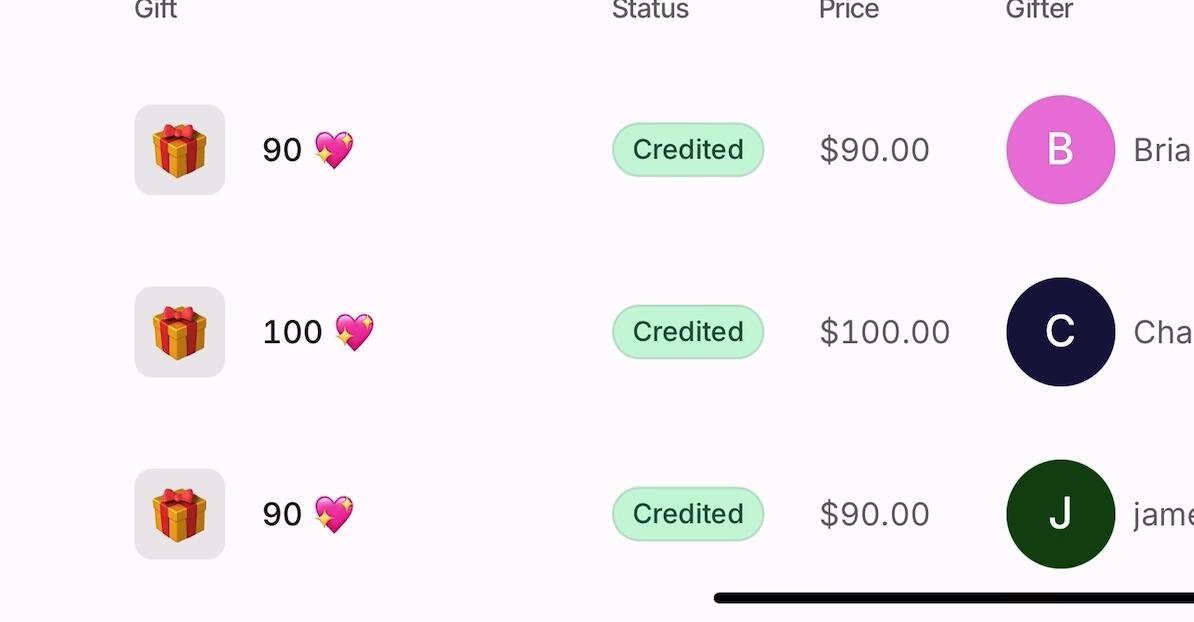
Task: Click the gift box icon in green J avatar's row
Action: click(180, 514)
